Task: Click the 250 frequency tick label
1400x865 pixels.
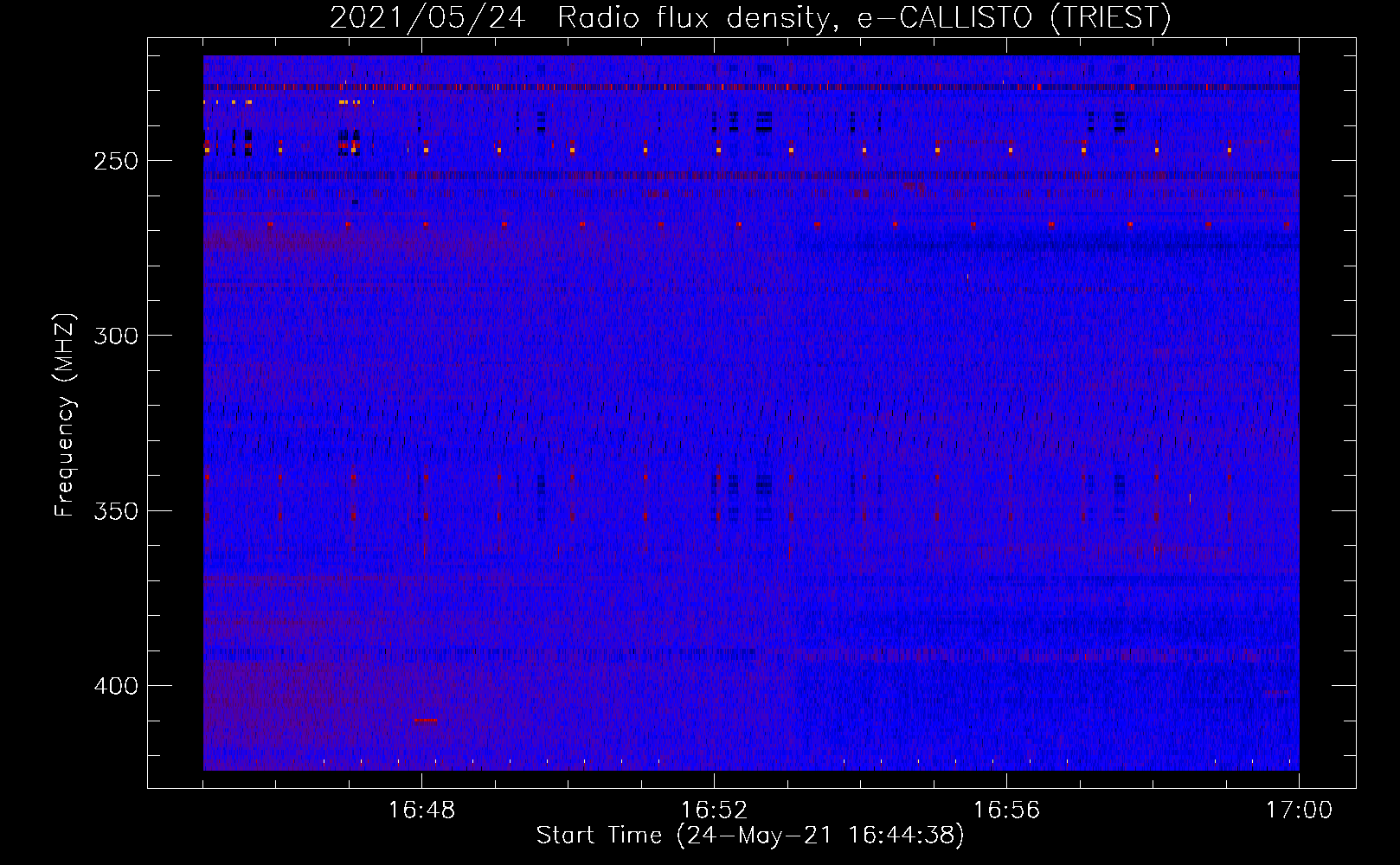Action: tap(116, 161)
